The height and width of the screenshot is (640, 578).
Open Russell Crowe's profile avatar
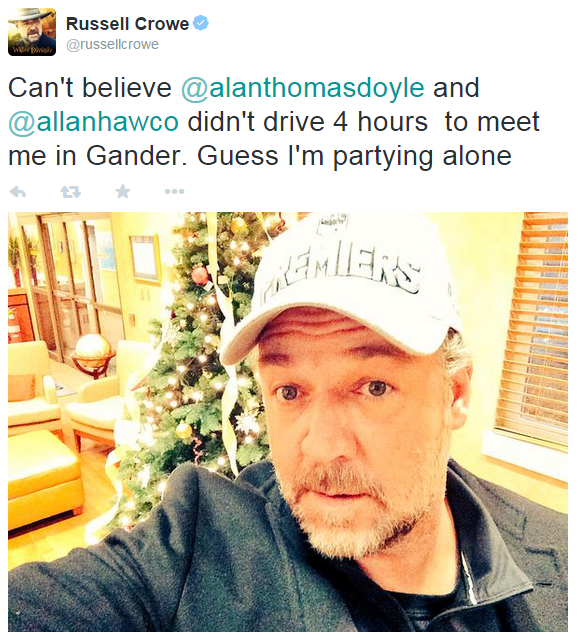[32, 32]
